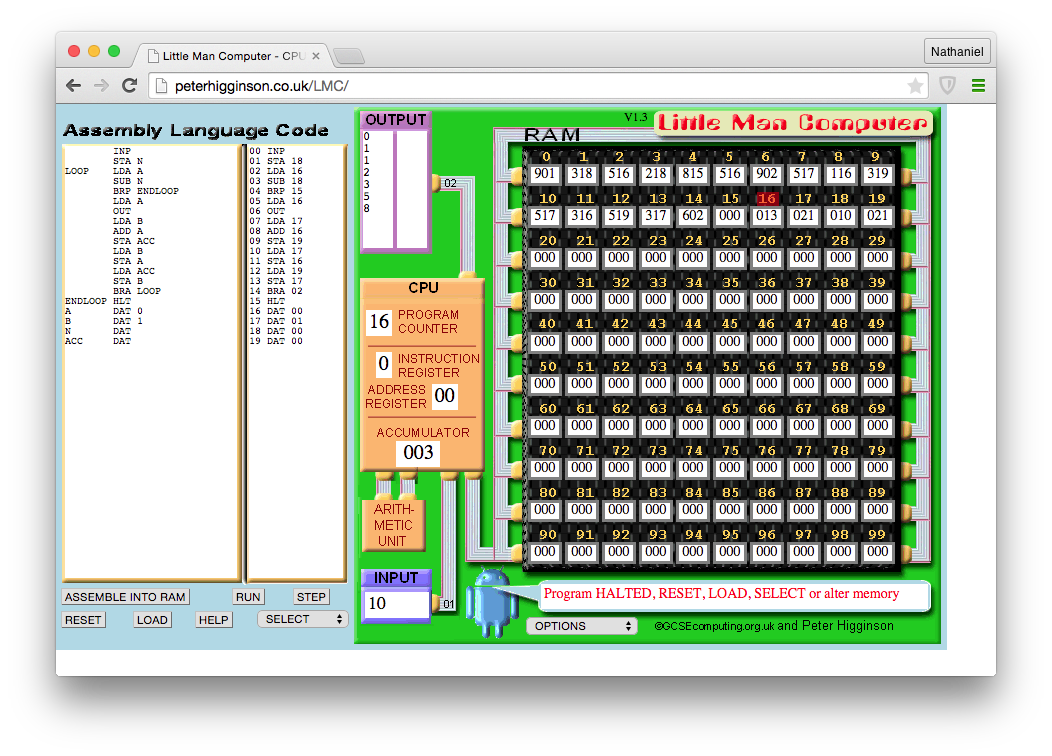Hit the RESET button

click(83, 620)
